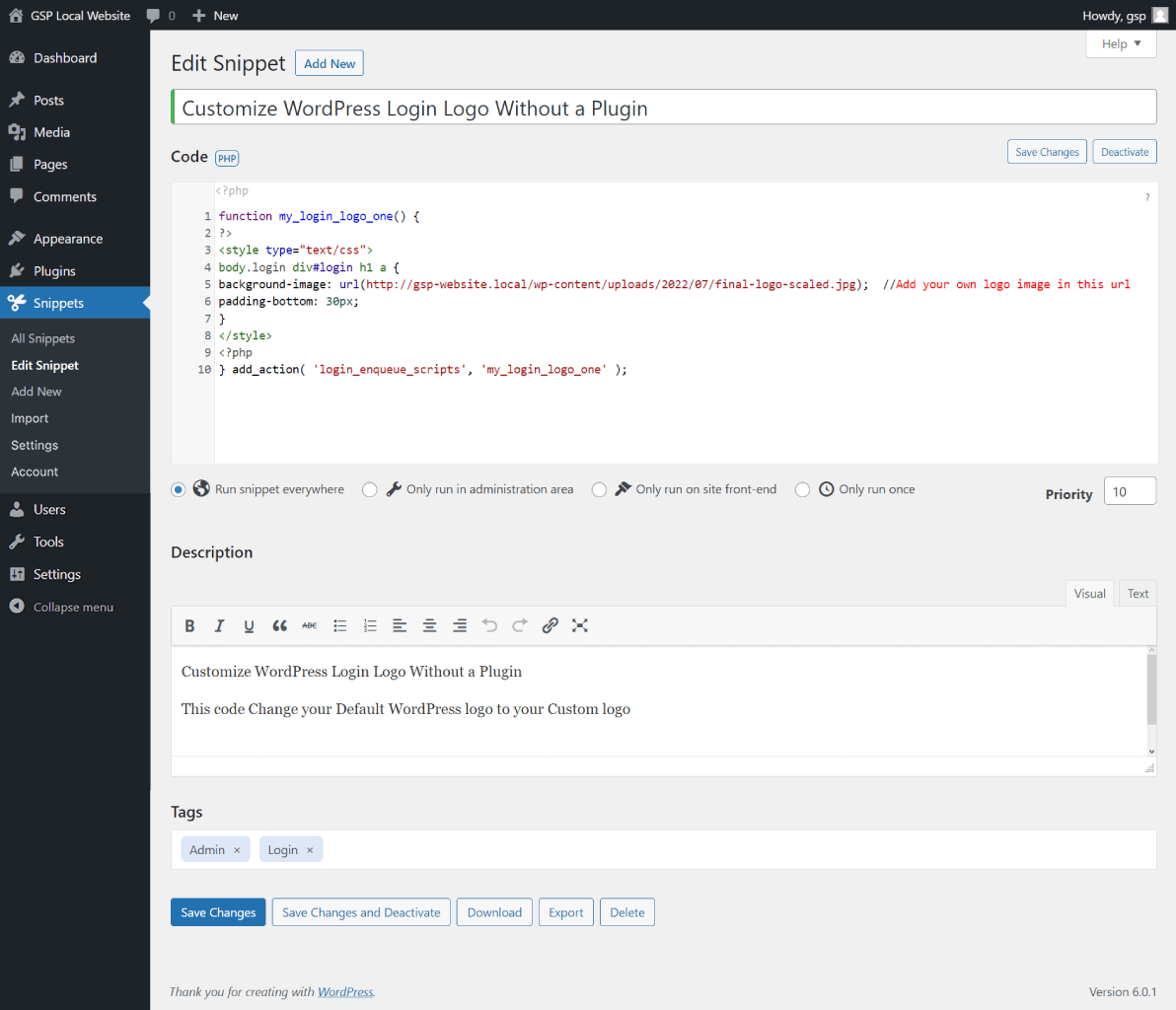
Task: Switch to the Text editor tab
Action: (x=1138, y=594)
